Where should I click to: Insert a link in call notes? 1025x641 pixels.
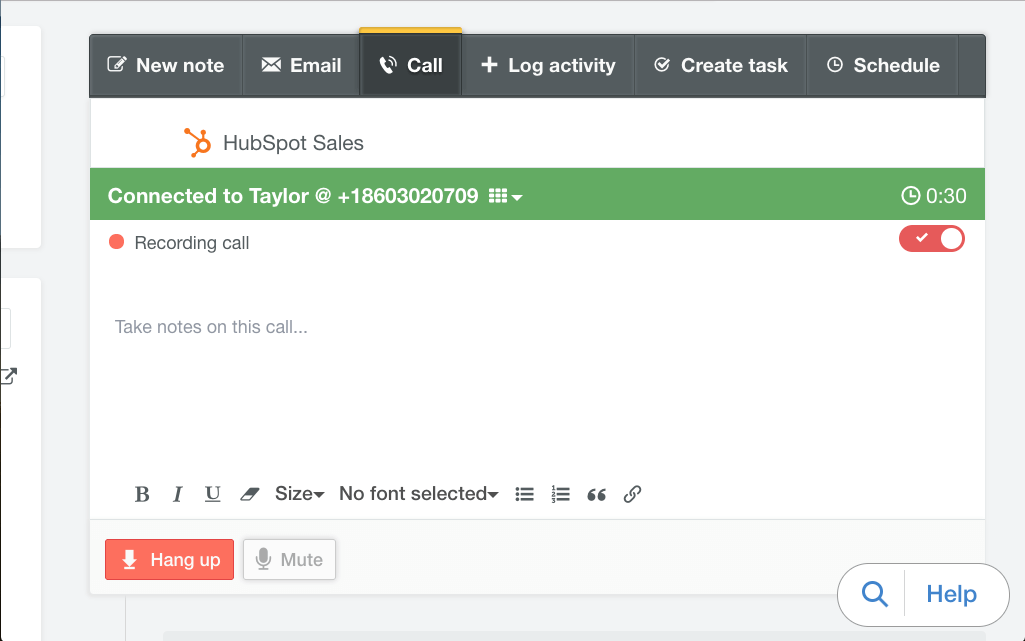tap(632, 493)
